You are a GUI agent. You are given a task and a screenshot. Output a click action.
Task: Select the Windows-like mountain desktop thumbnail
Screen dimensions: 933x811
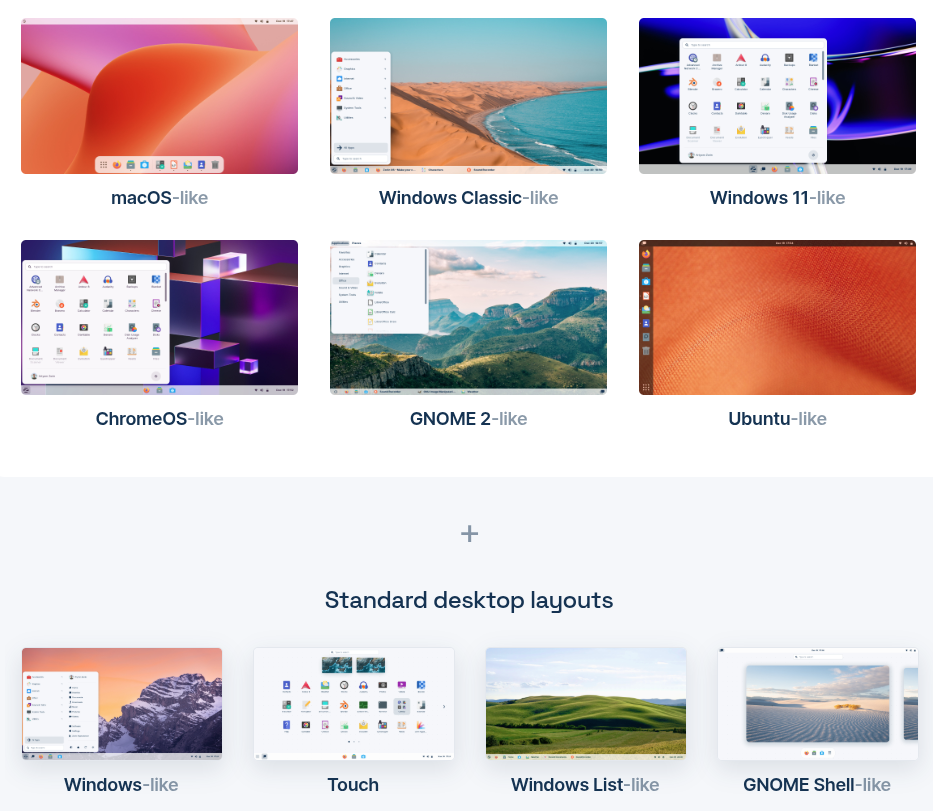click(x=122, y=703)
